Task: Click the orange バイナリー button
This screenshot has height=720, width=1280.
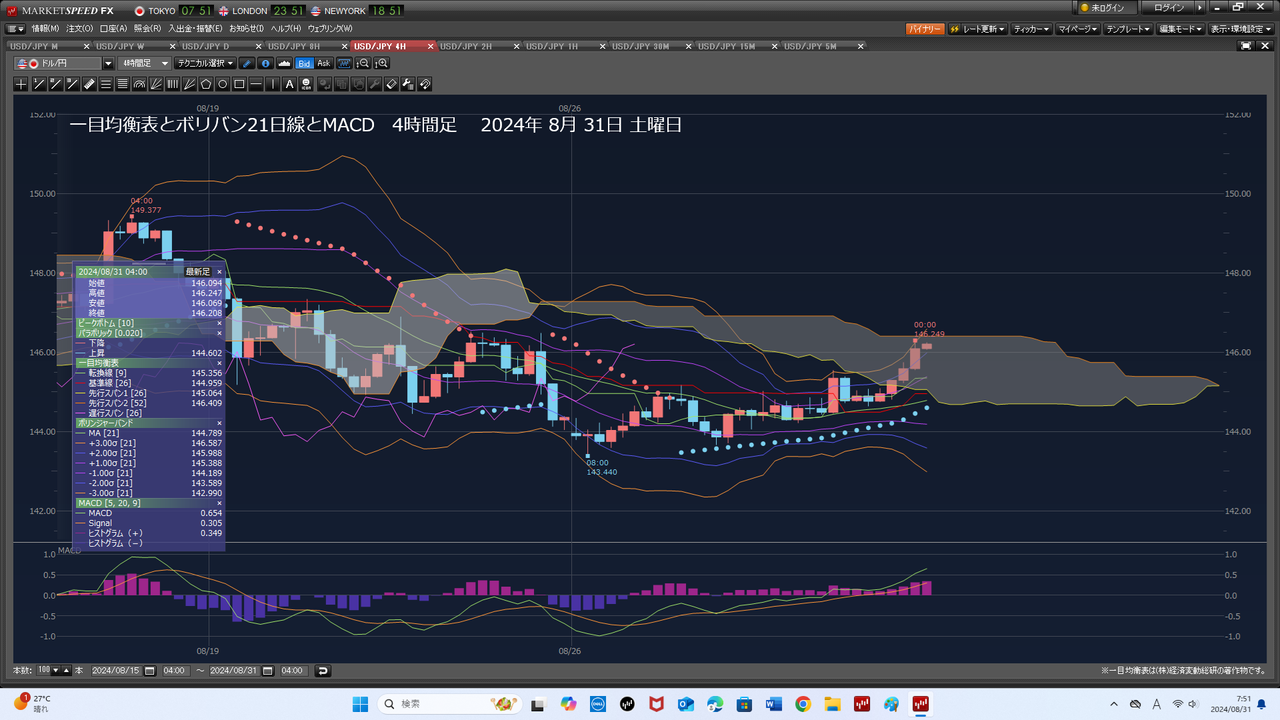Action: (x=924, y=29)
